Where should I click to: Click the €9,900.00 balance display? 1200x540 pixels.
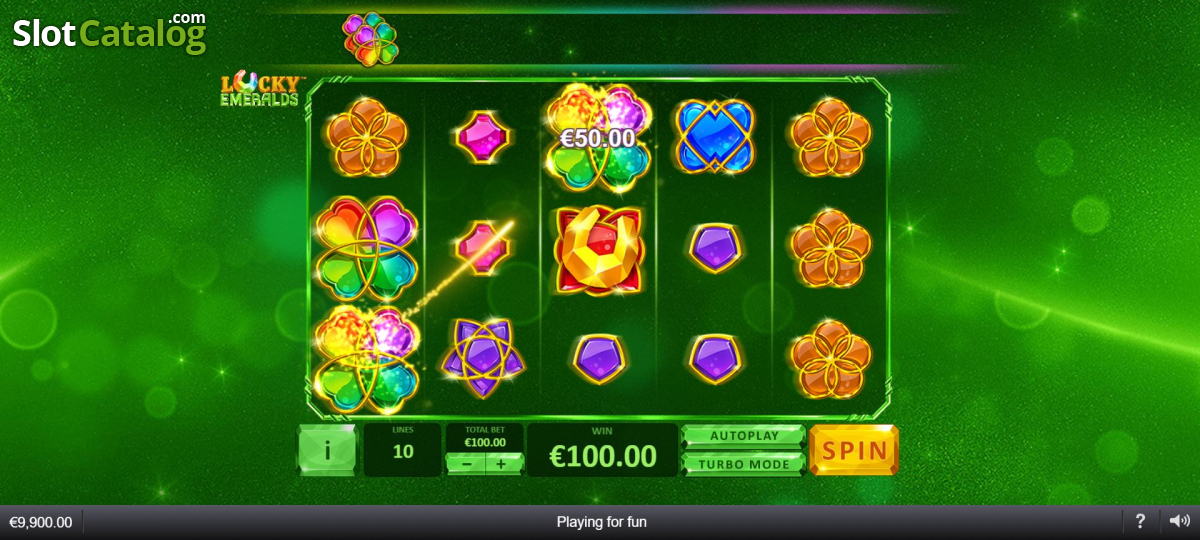click(41, 522)
